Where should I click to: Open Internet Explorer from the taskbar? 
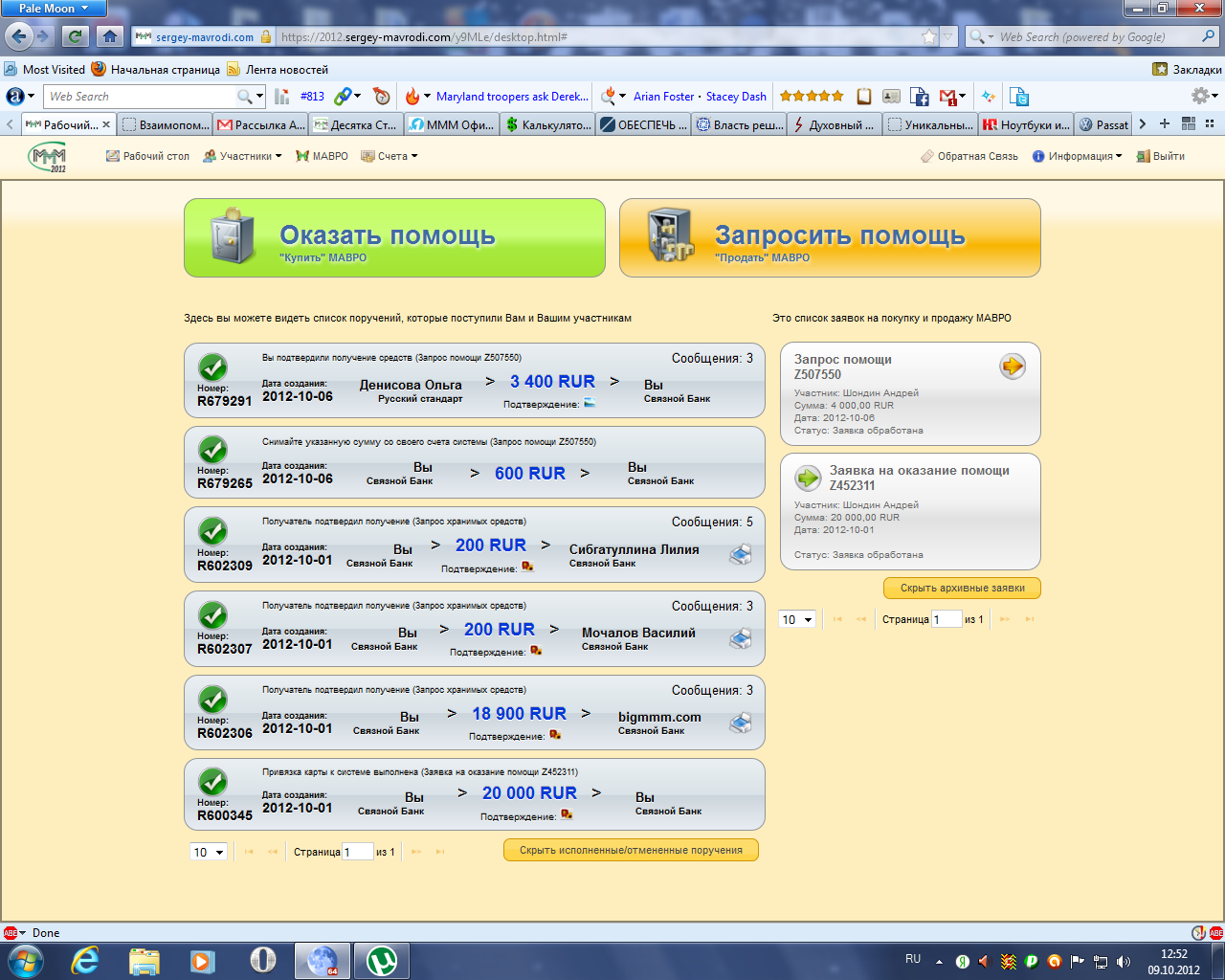click(x=85, y=960)
